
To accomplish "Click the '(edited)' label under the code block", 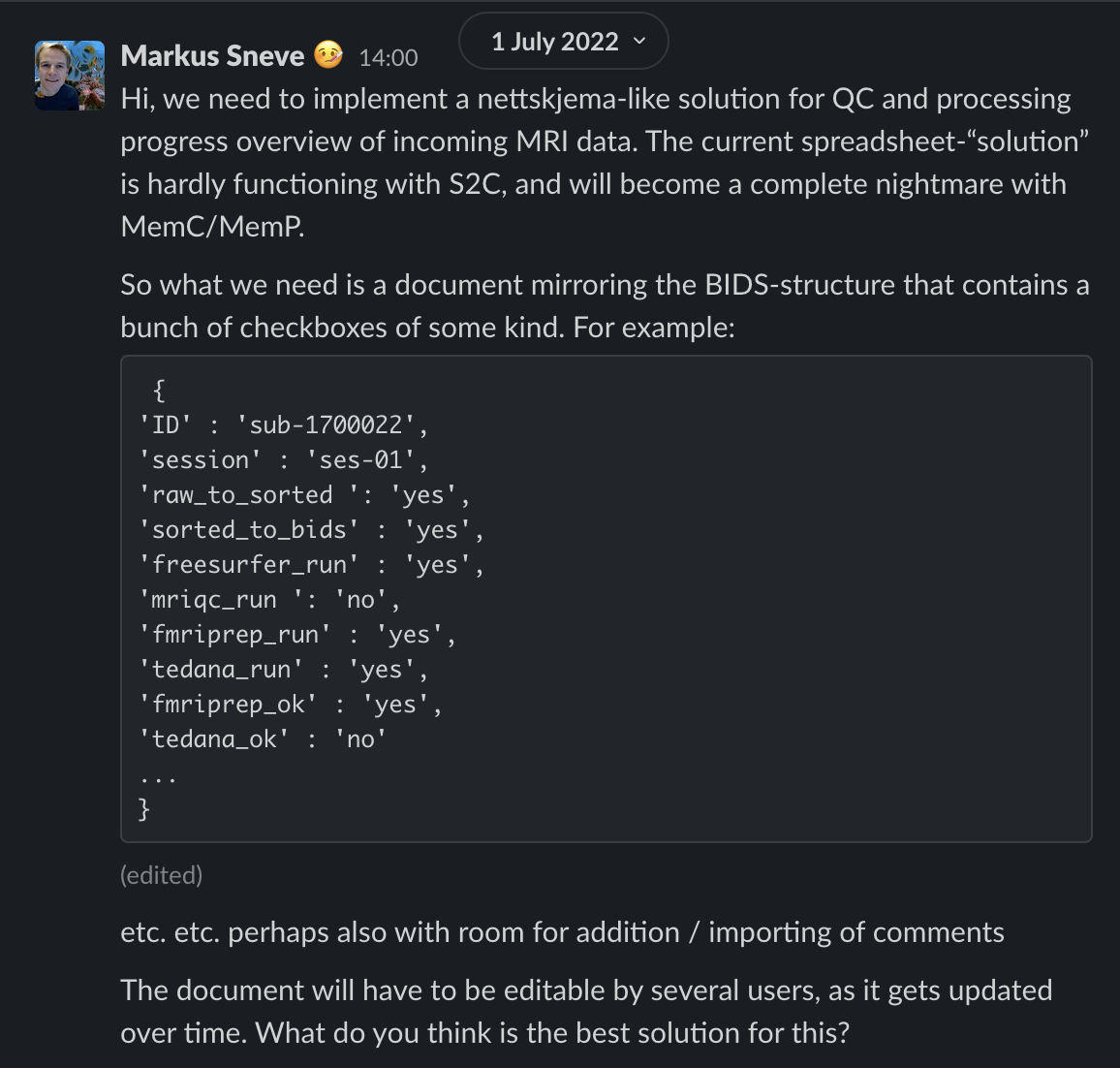I will point(161,875).
